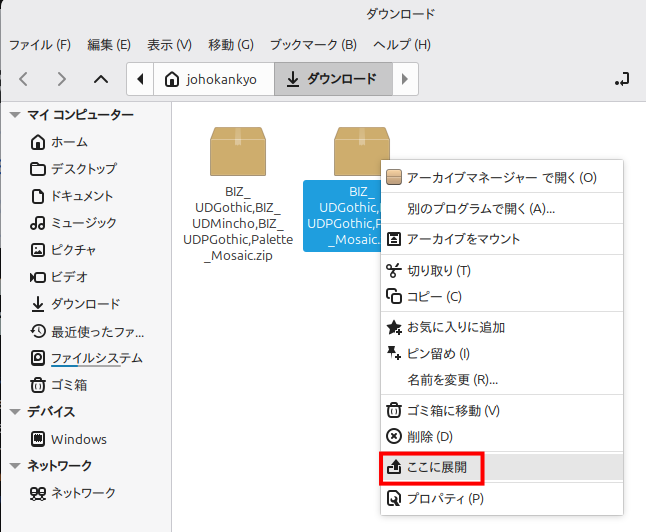Select アーカイブマネージャー で開く option
This screenshot has height=532, width=646.
[x=500, y=178]
